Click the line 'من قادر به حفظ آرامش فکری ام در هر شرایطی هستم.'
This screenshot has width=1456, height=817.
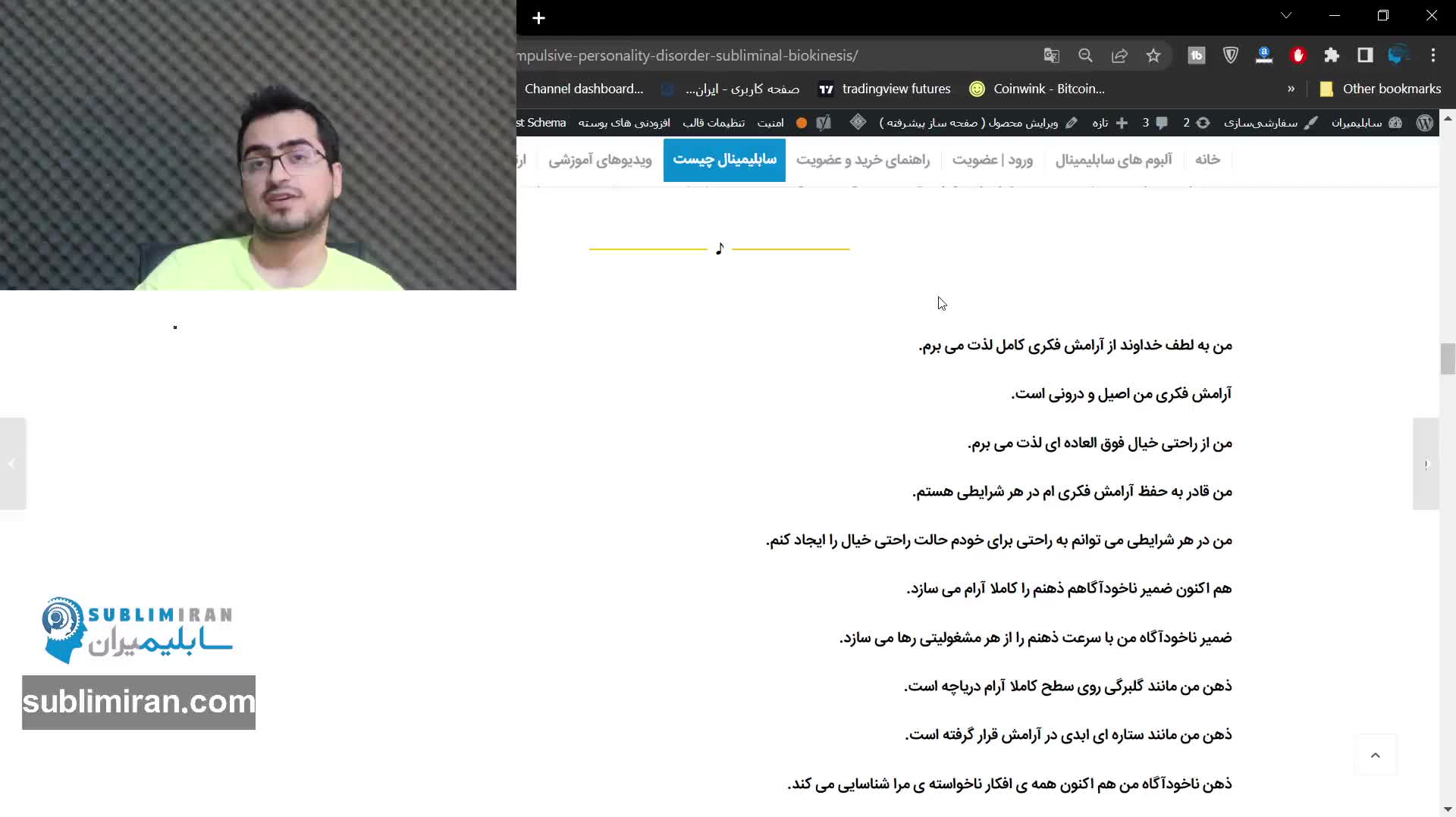[x=1072, y=492]
